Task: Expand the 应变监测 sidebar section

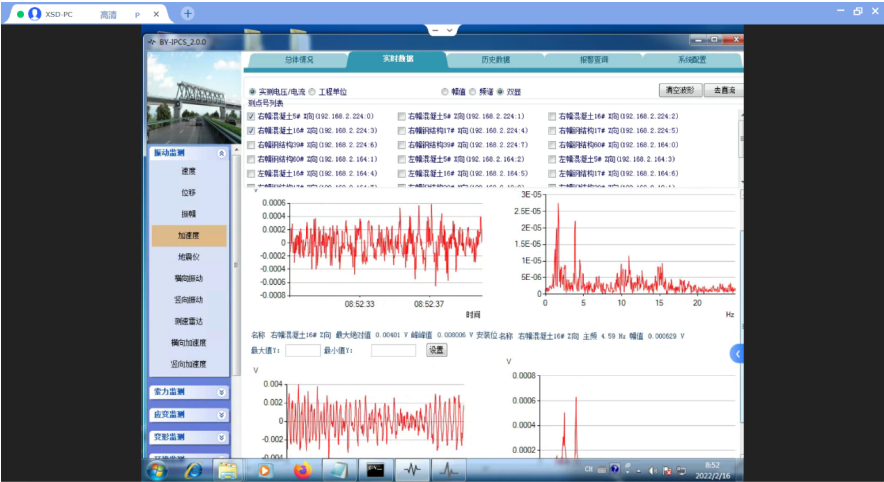Action: [221, 414]
